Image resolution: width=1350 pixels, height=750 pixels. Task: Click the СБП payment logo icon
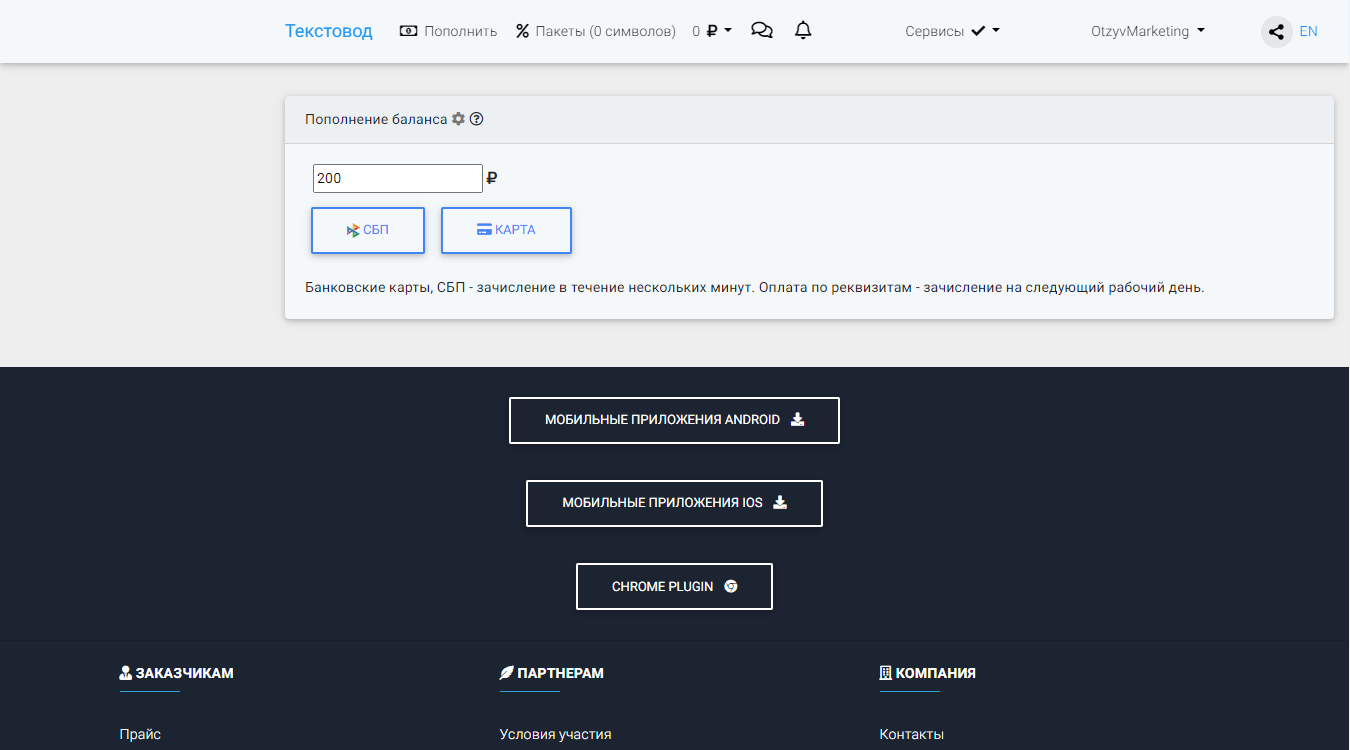point(352,229)
